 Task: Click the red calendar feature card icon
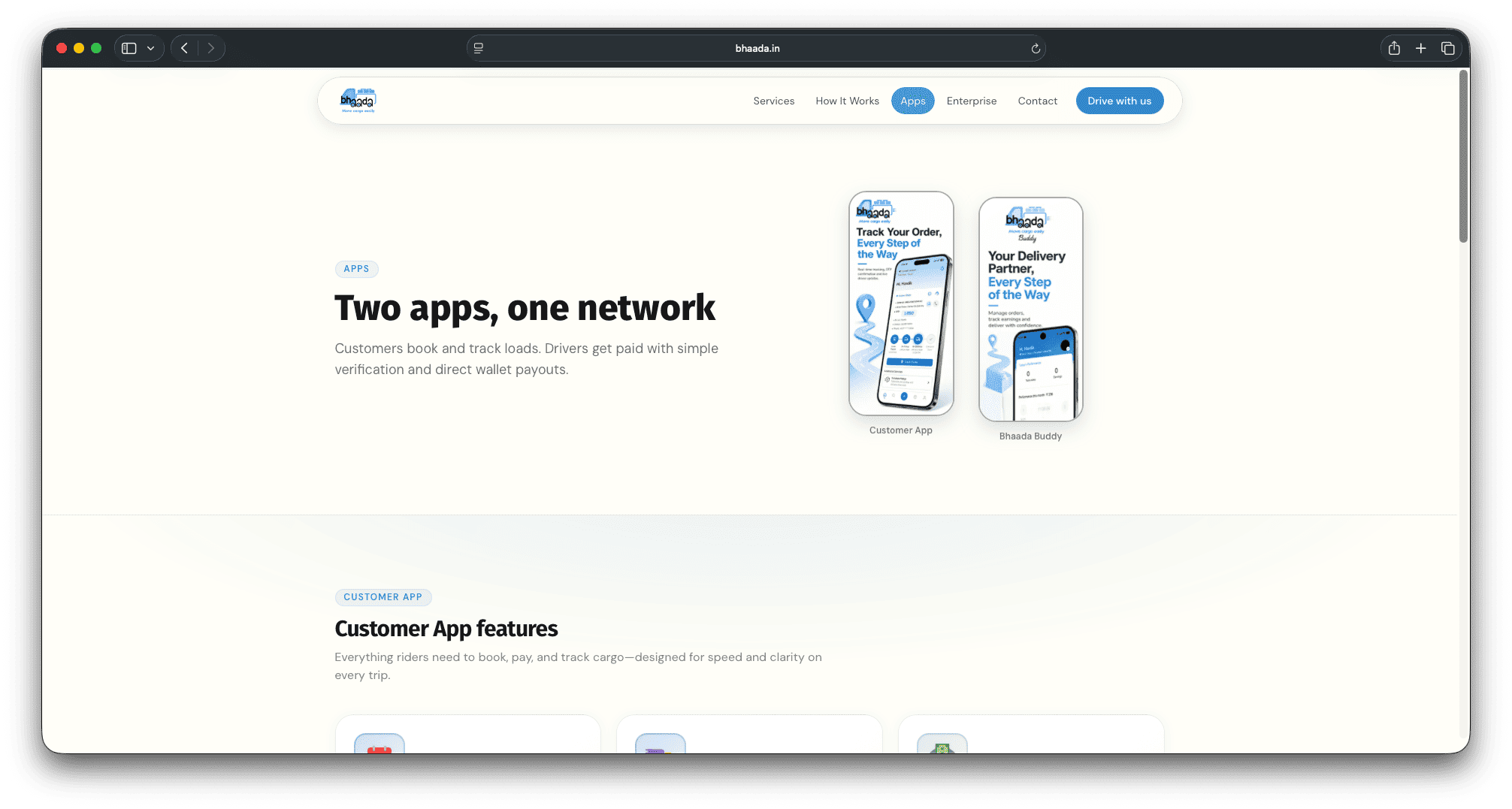point(380,744)
